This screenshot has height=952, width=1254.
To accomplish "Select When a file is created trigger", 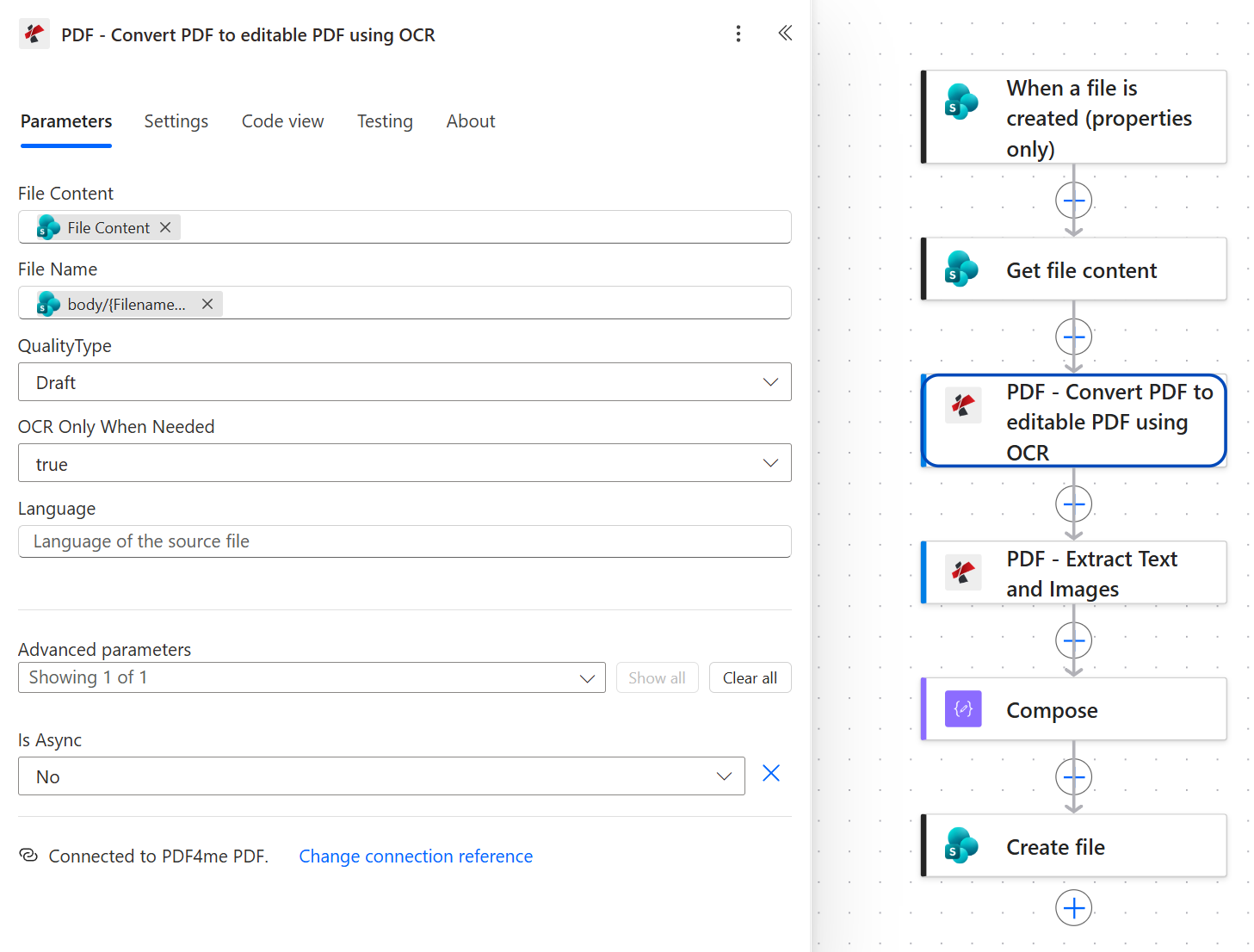I will pos(1074,117).
